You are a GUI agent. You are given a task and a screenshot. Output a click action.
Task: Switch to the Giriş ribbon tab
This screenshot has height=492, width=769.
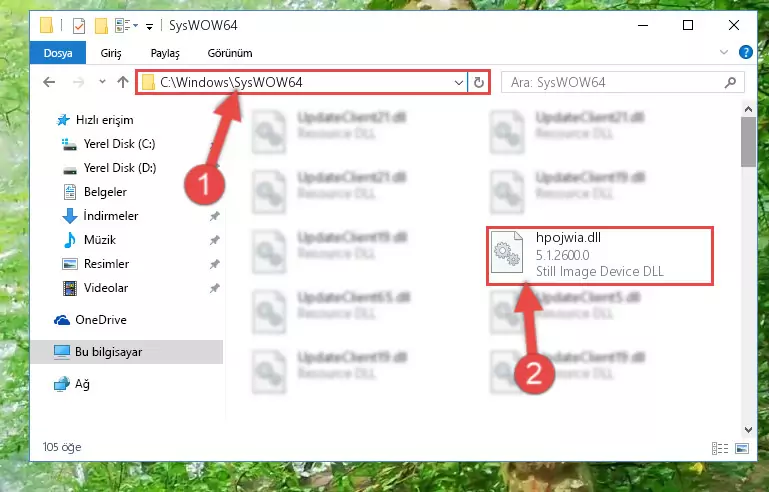(111, 53)
